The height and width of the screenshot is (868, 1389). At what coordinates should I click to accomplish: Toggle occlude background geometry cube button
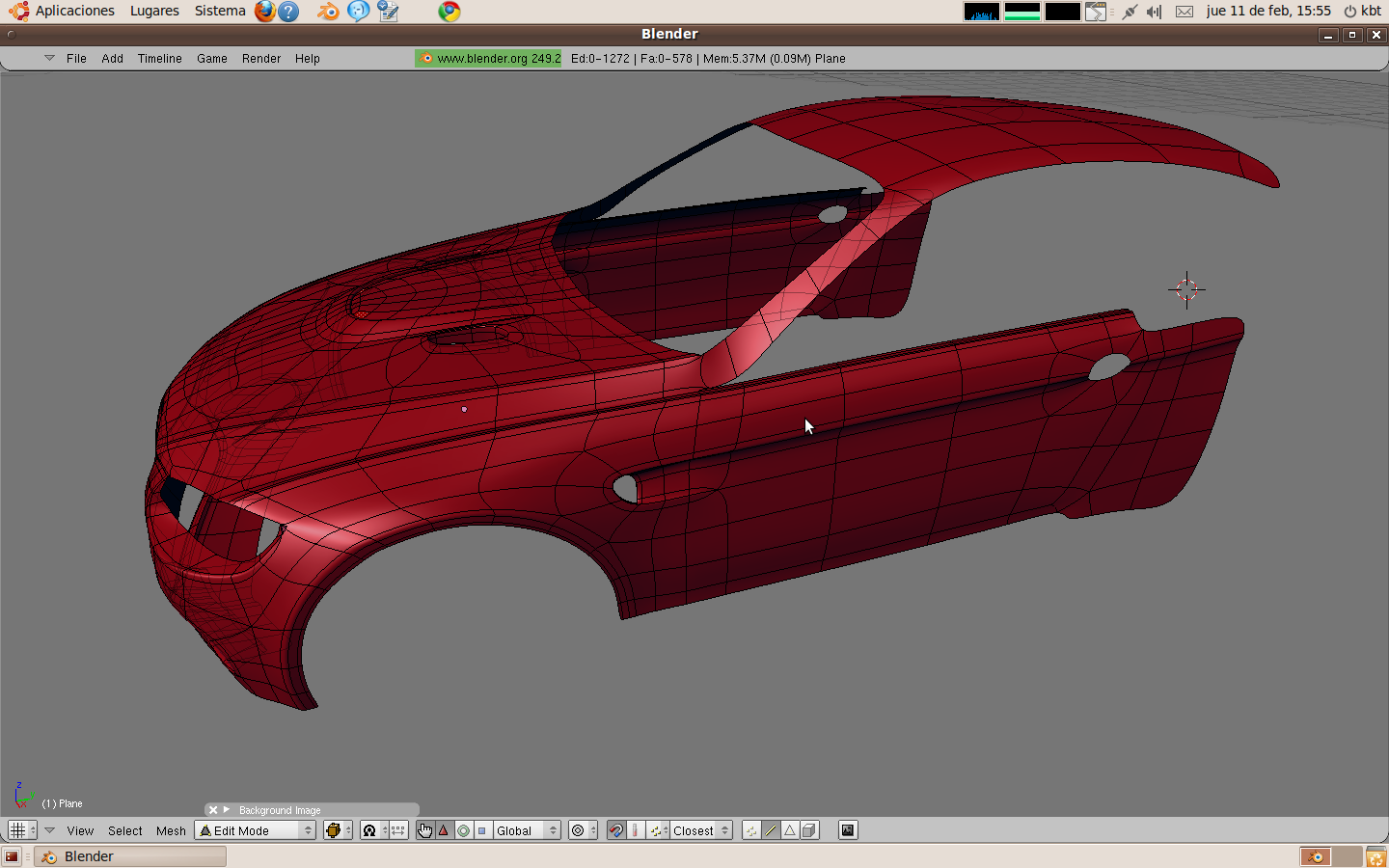(x=809, y=830)
